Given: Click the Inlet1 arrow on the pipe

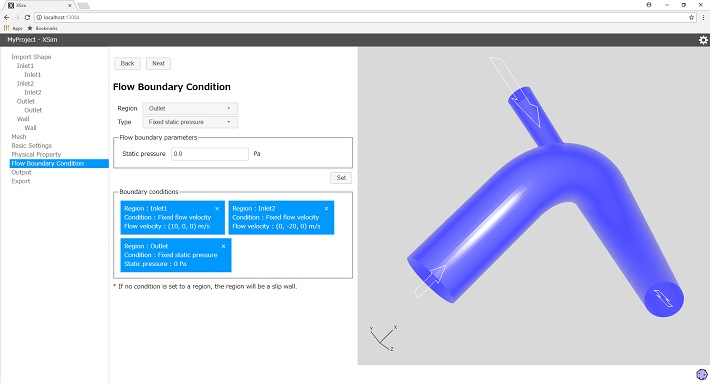Looking at the screenshot, I should coord(430,282).
